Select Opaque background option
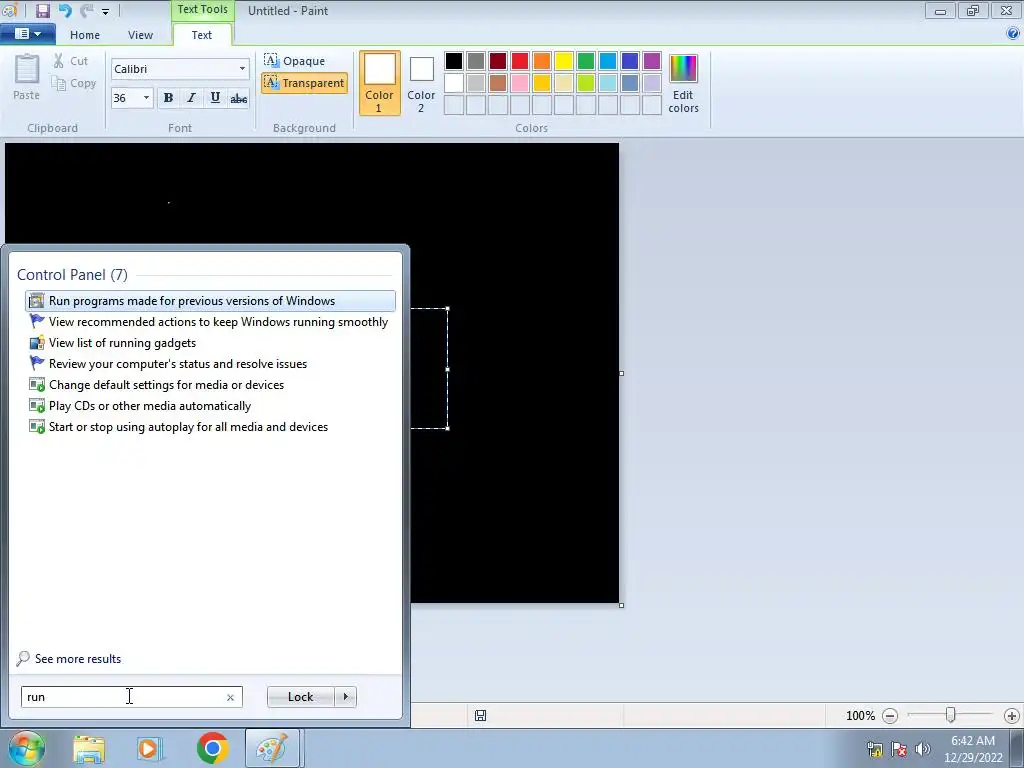 295,61
